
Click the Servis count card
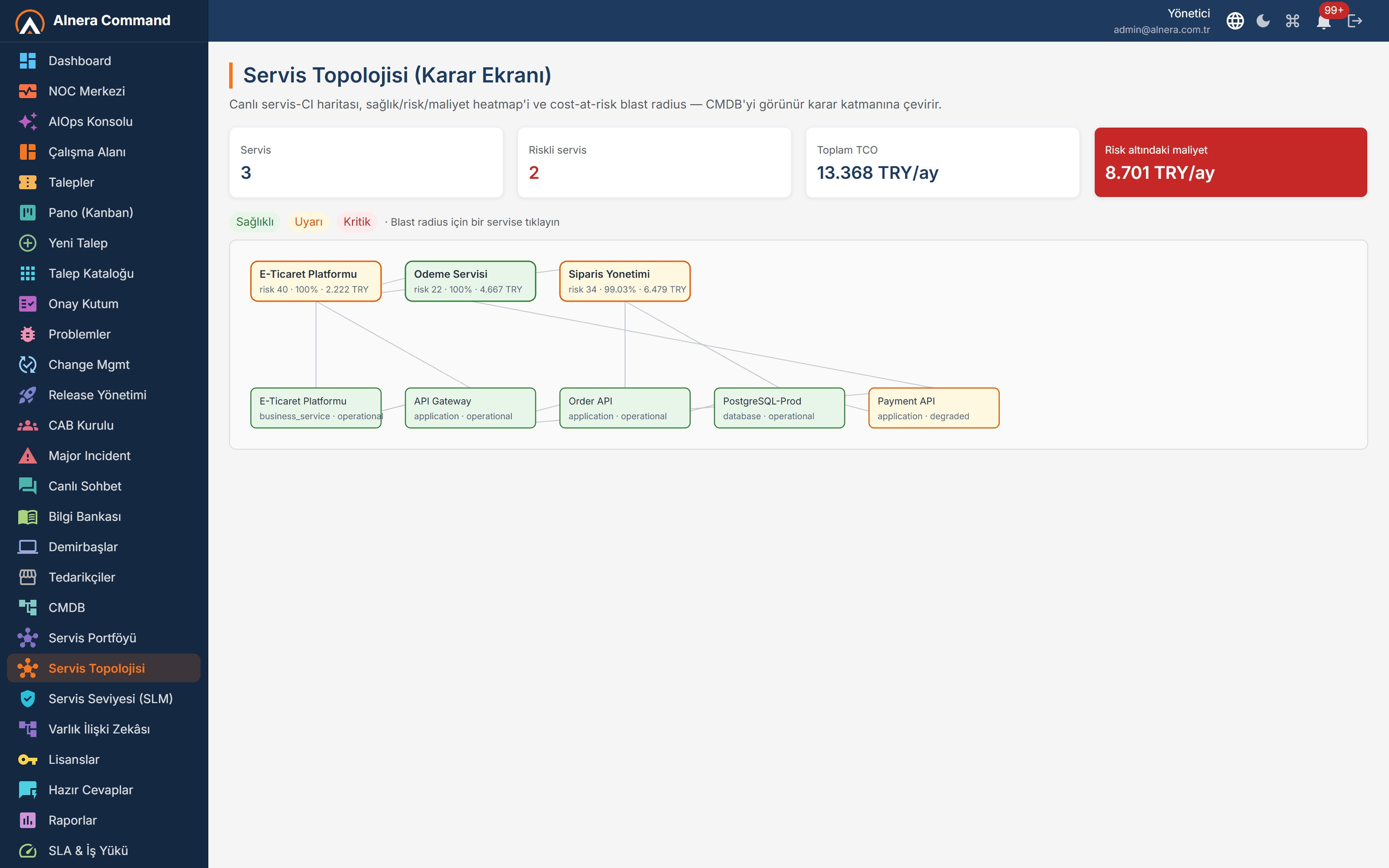tap(366, 162)
